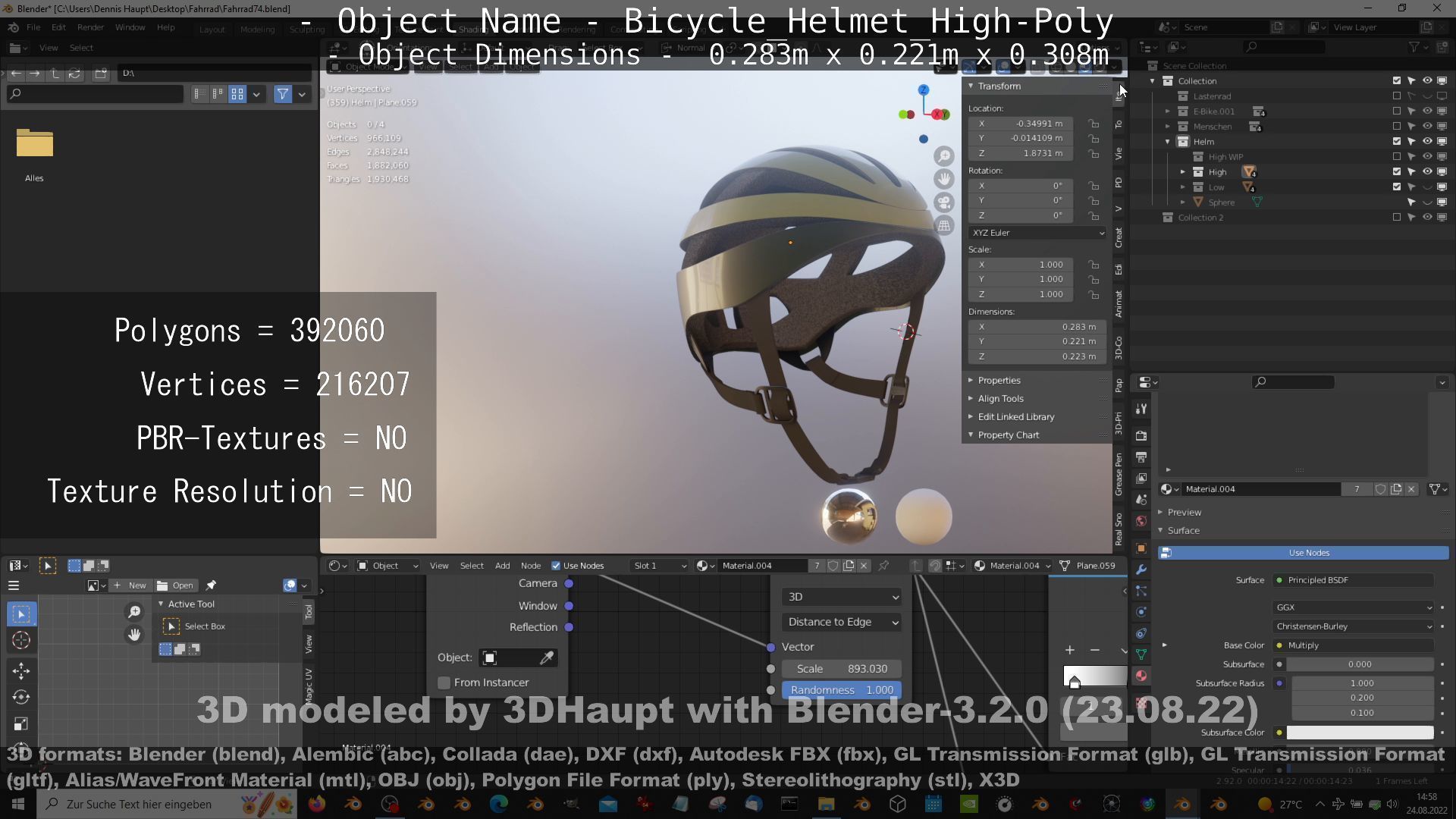Lock the Location X value

click(1094, 124)
